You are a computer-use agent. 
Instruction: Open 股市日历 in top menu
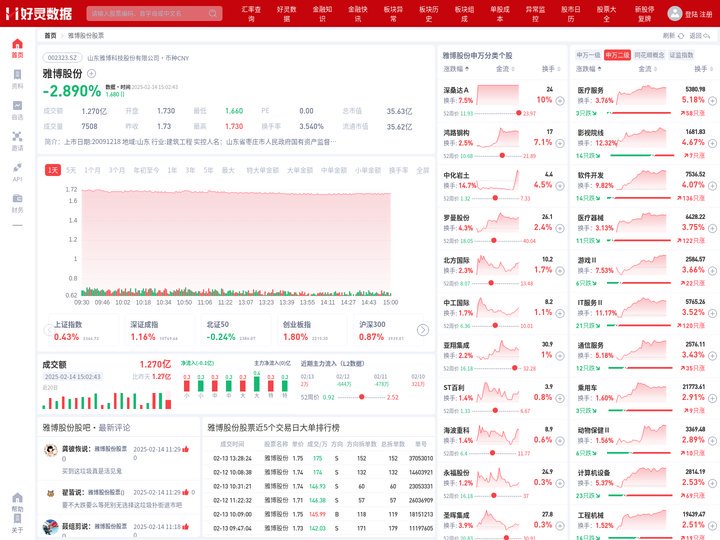pos(571,14)
